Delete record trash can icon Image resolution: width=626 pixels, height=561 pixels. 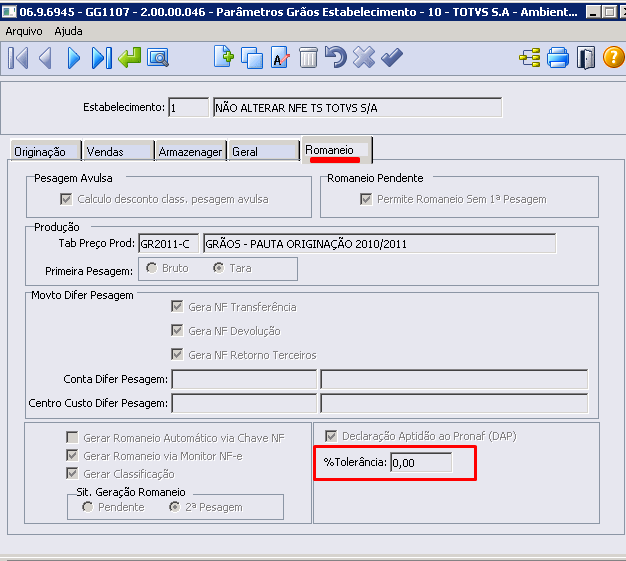[x=308, y=57]
